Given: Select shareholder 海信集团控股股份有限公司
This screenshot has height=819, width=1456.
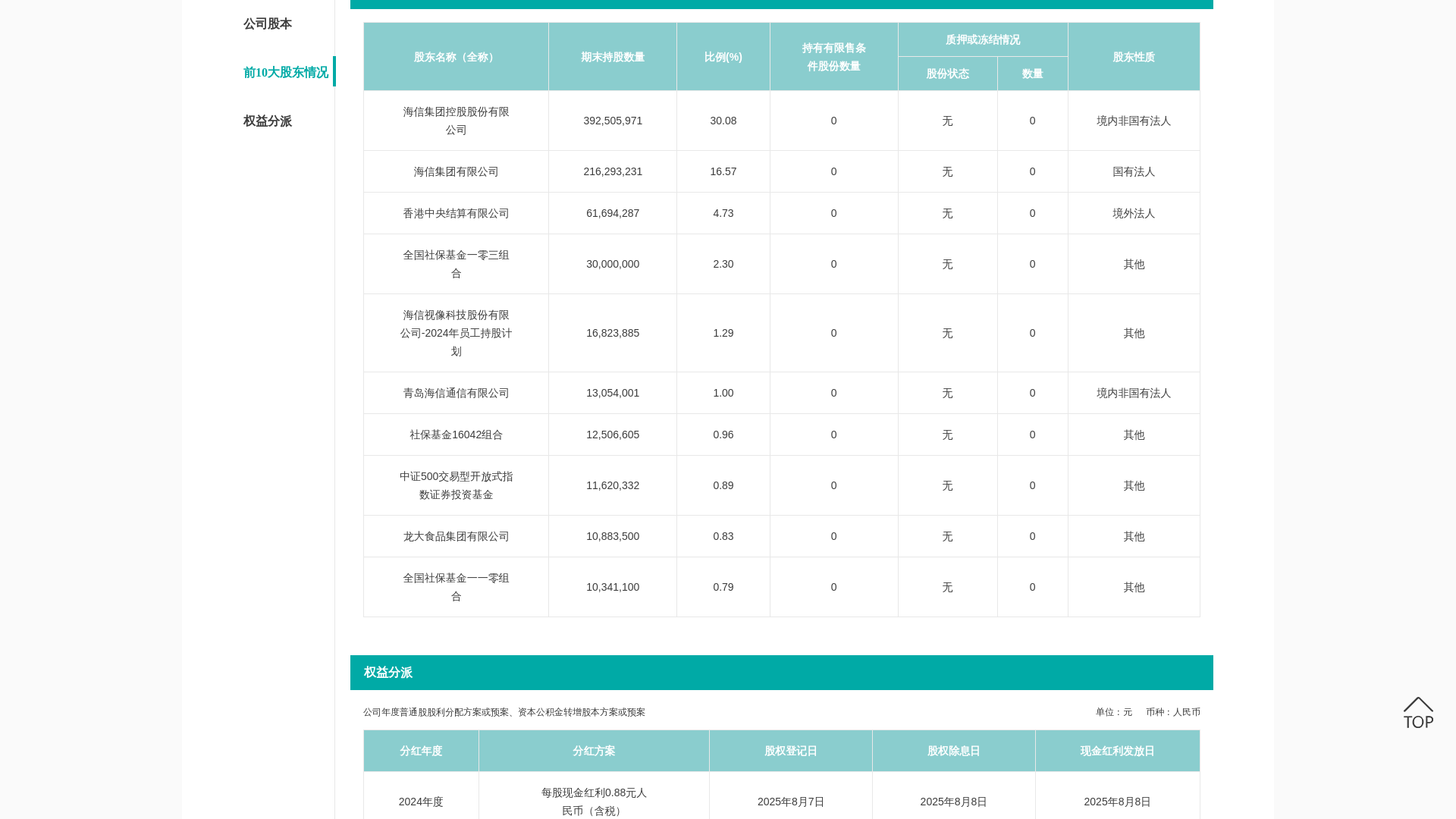Looking at the screenshot, I should (456, 121).
